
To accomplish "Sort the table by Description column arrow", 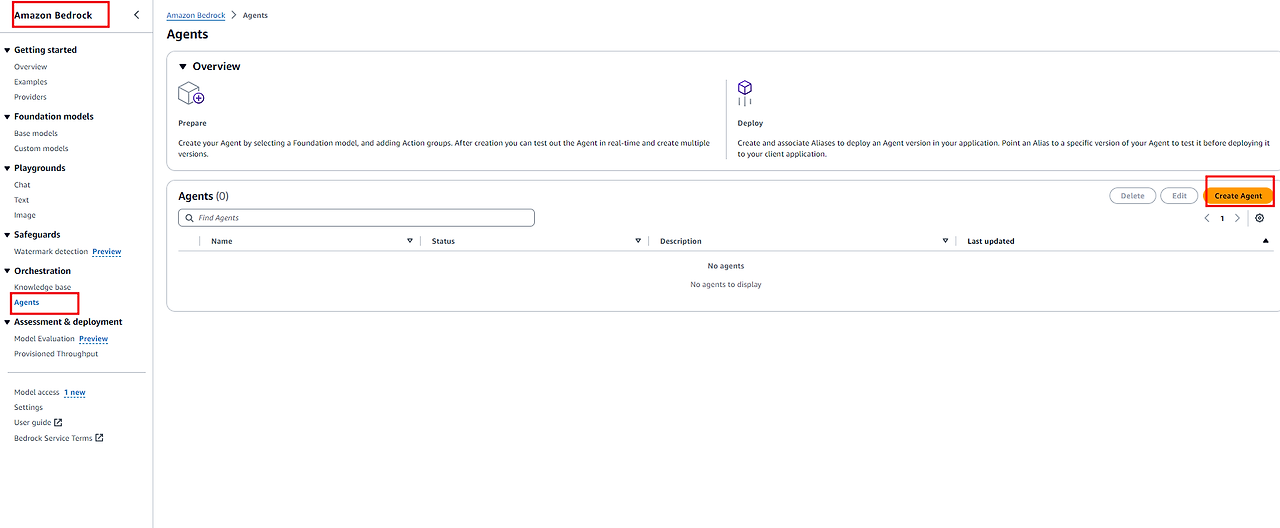I will (x=945, y=241).
